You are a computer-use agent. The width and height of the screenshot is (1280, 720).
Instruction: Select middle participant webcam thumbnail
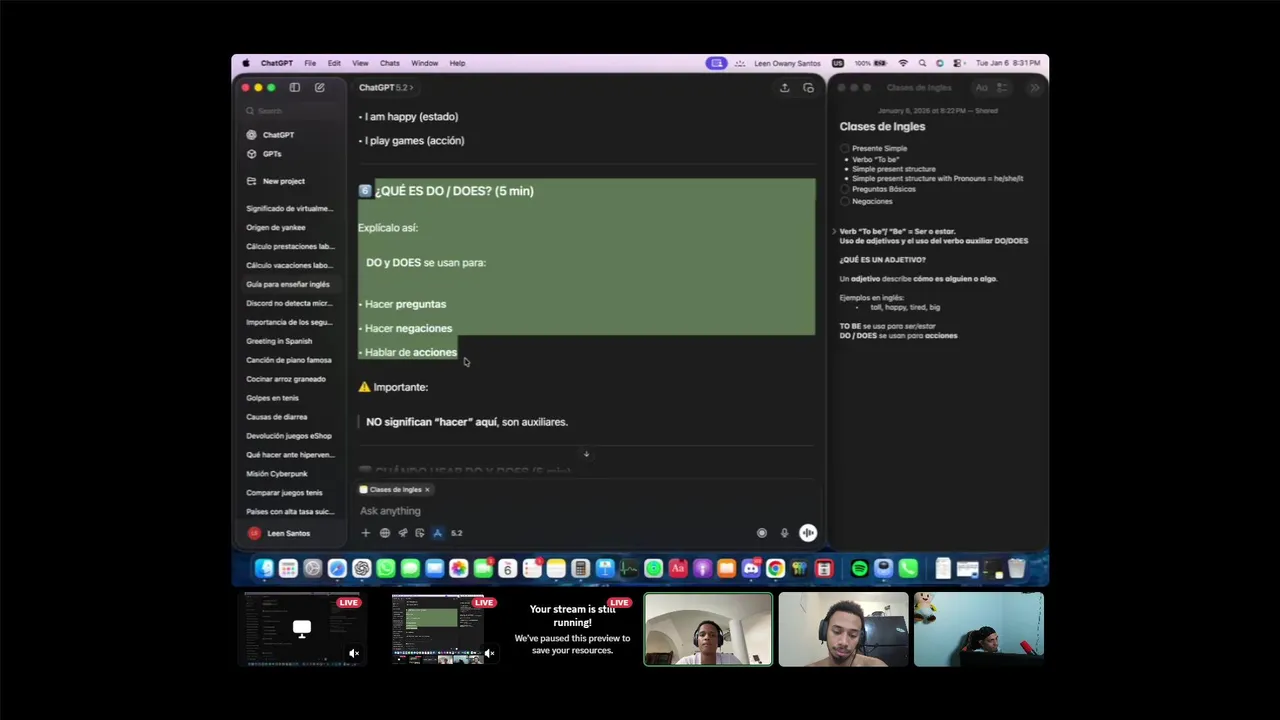point(844,630)
